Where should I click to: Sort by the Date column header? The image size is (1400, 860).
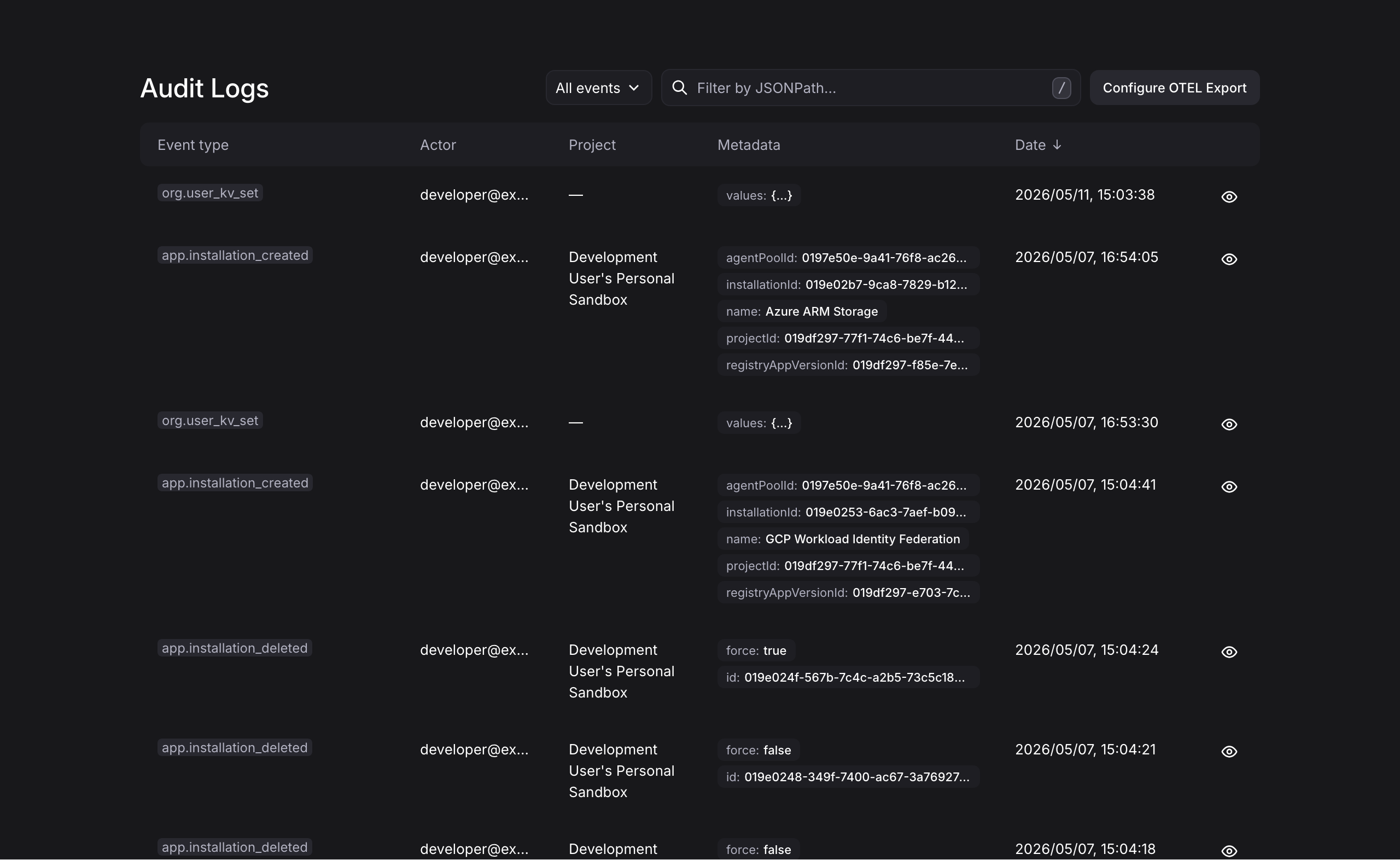(x=1038, y=145)
